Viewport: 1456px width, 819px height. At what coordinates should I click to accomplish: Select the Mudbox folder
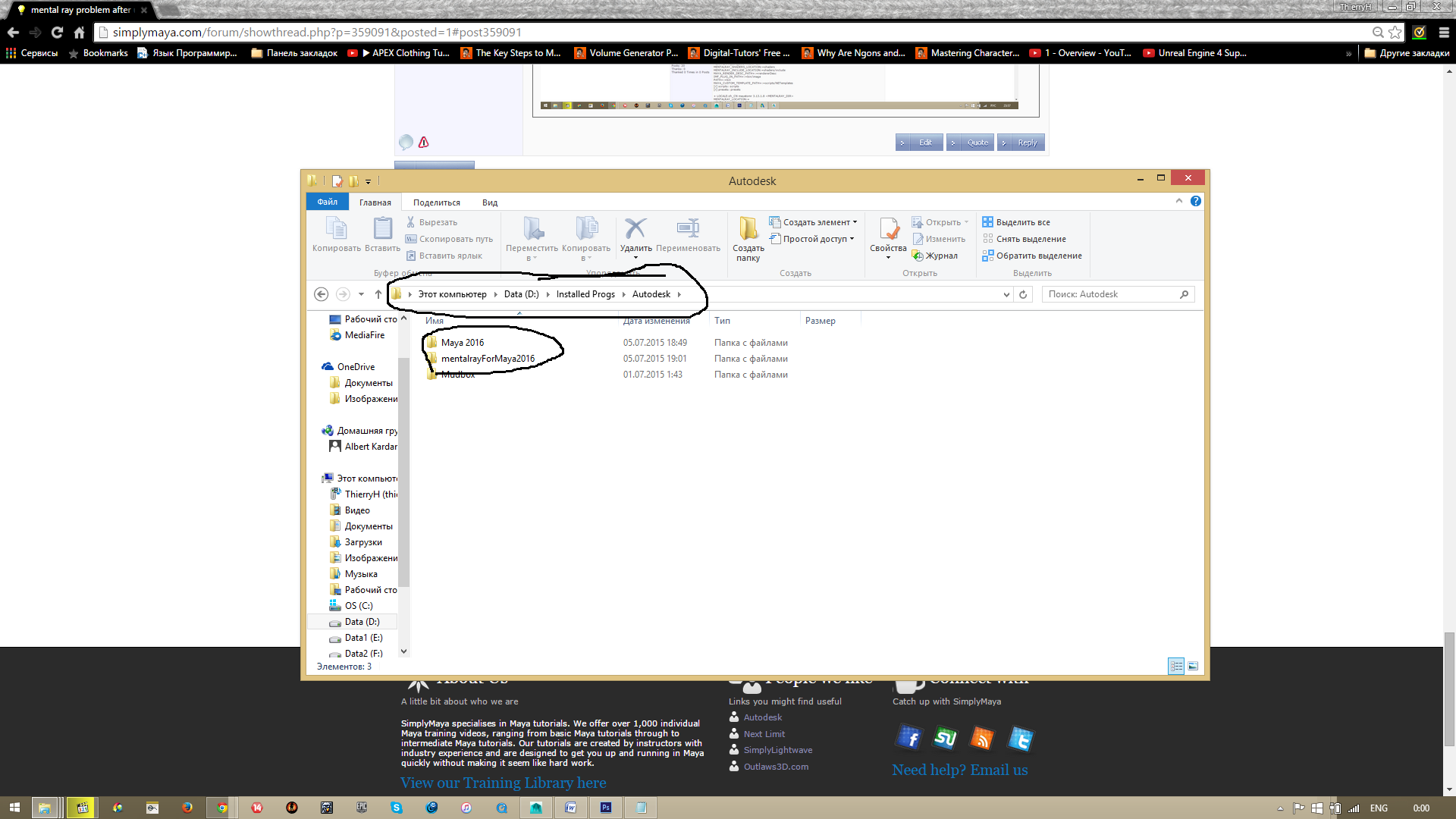458,375
